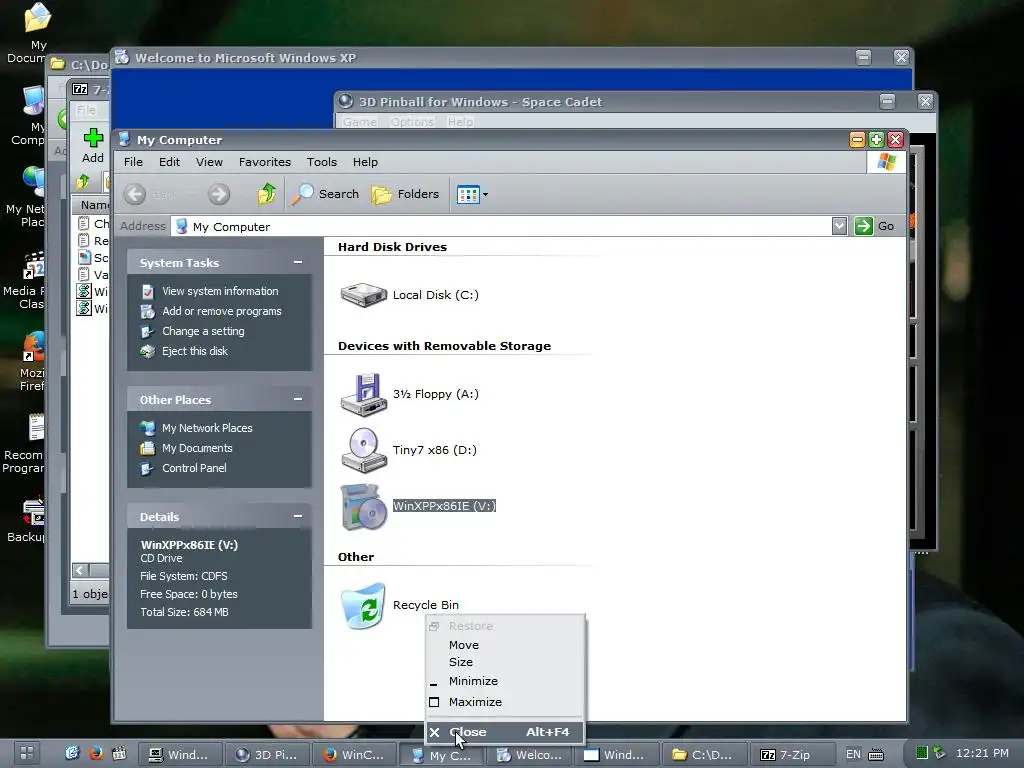This screenshot has height=768, width=1024.
Task: Click the EN language indicator
Action: [854, 754]
